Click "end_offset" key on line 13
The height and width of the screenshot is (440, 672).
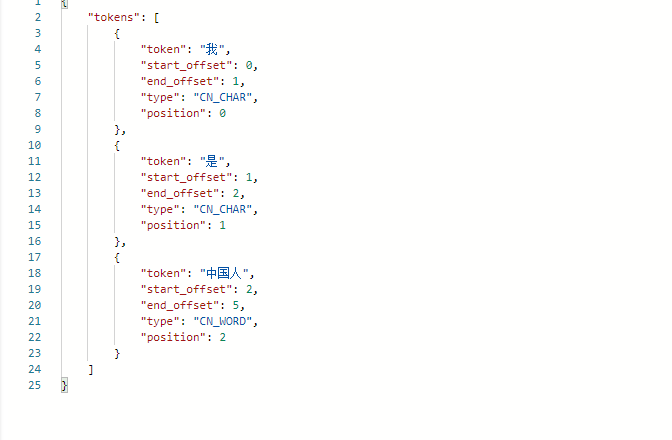tap(180, 193)
